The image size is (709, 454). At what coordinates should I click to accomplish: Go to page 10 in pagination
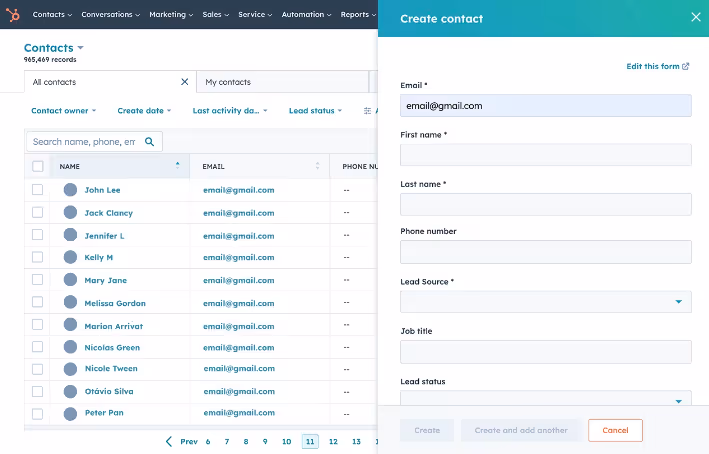pyautogui.click(x=287, y=441)
